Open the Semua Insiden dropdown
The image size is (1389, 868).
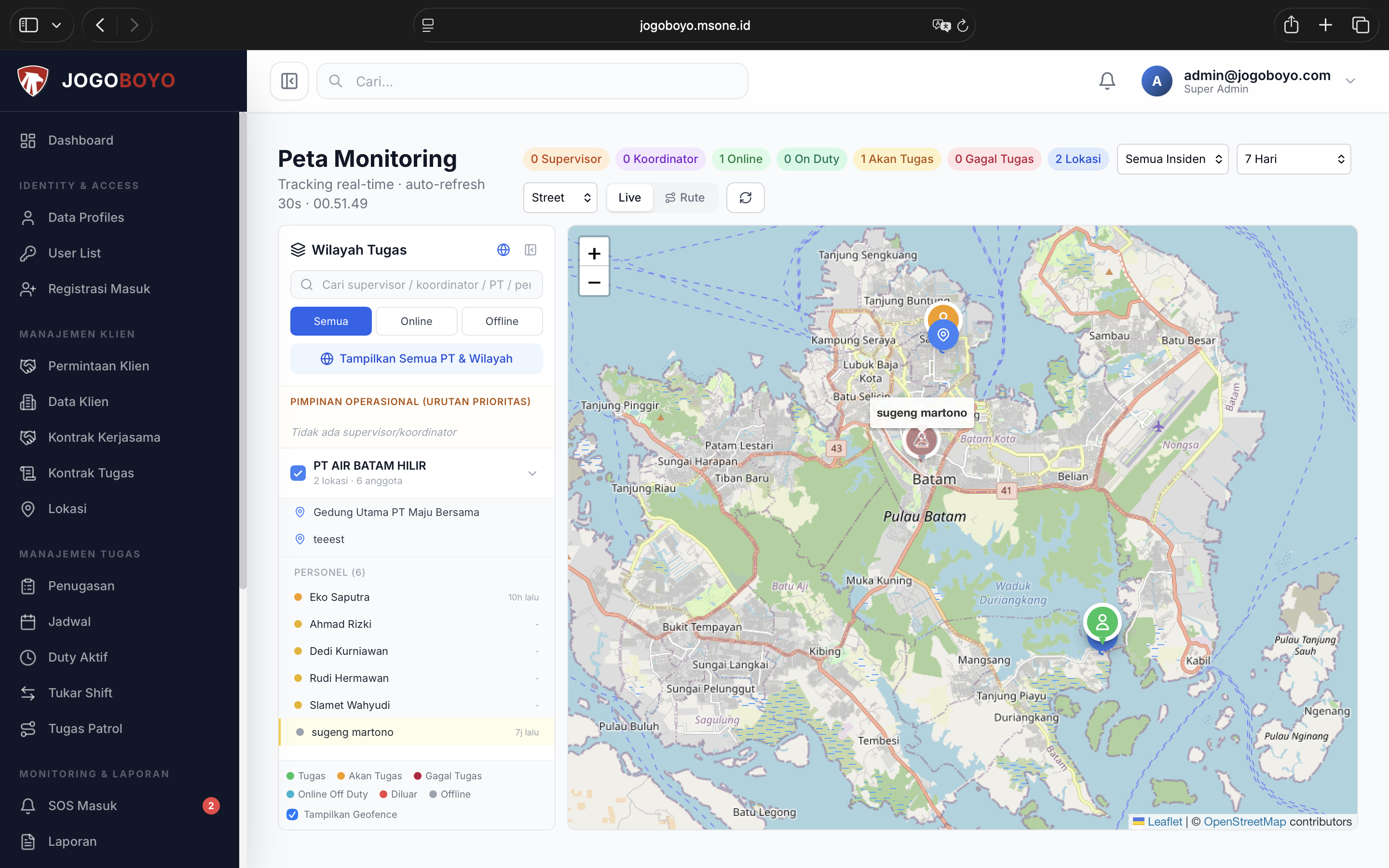tap(1172, 159)
